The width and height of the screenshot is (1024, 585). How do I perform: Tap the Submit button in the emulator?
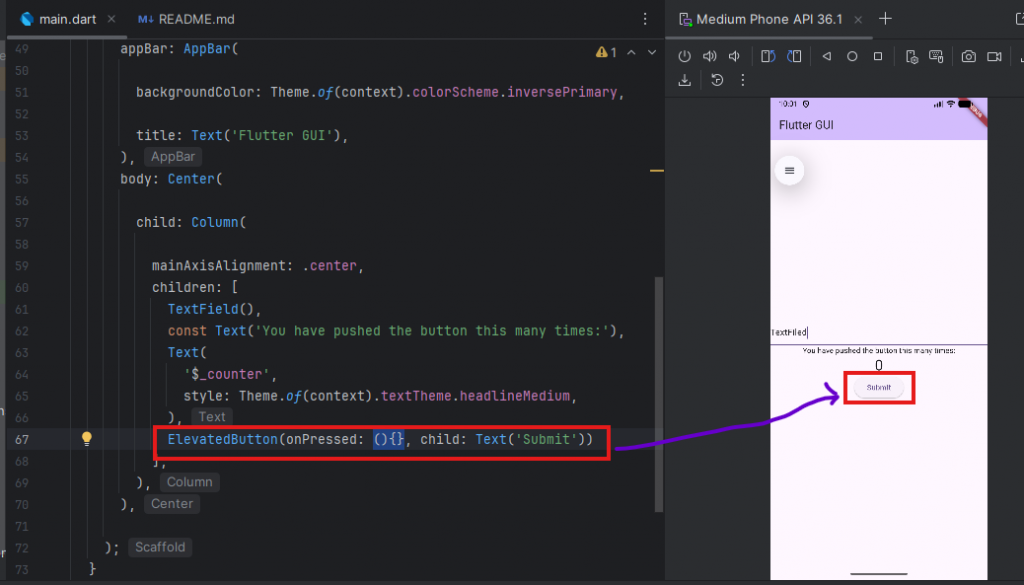pyautogui.click(x=879, y=387)
